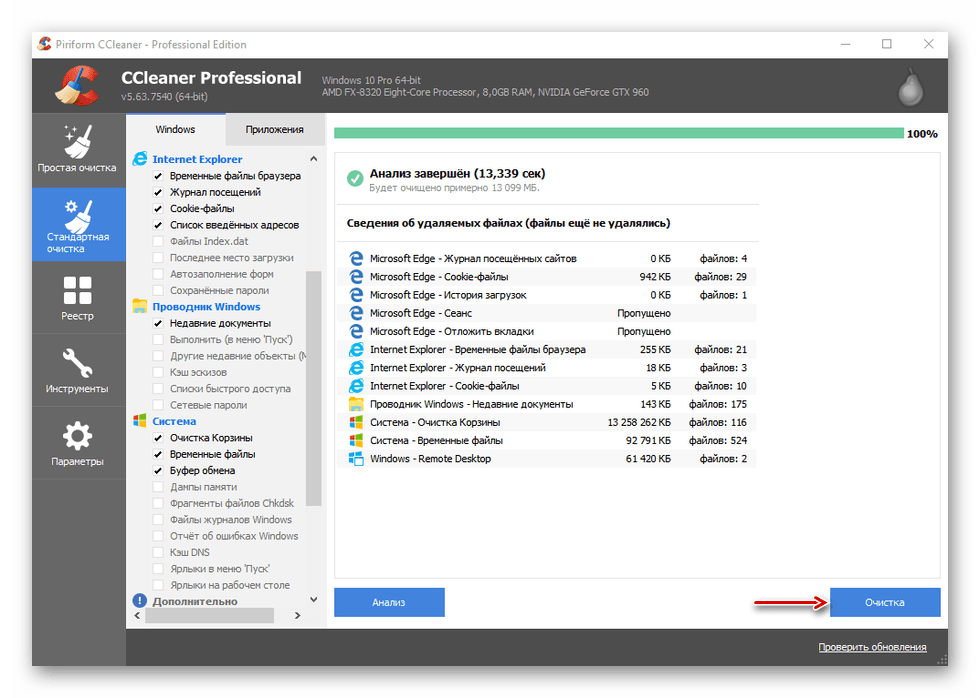980x698 pixels.
Task: Select the Дополнительно category header
Action: [x=195, y=601]
